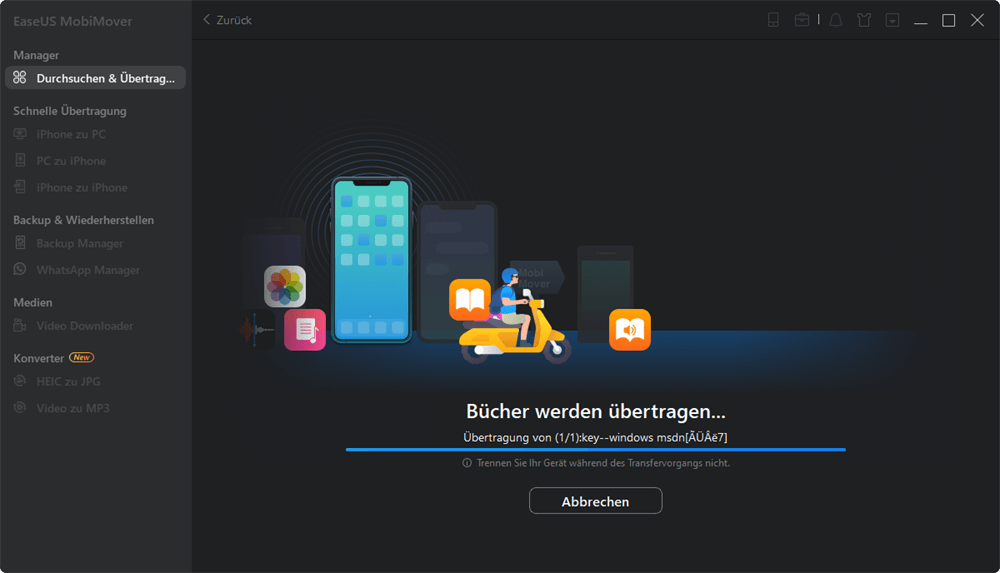The width and height of the screenshot is (1000, 573).
Task: Click the Photos app icon in illustration
Action: (x=285, y=286)
